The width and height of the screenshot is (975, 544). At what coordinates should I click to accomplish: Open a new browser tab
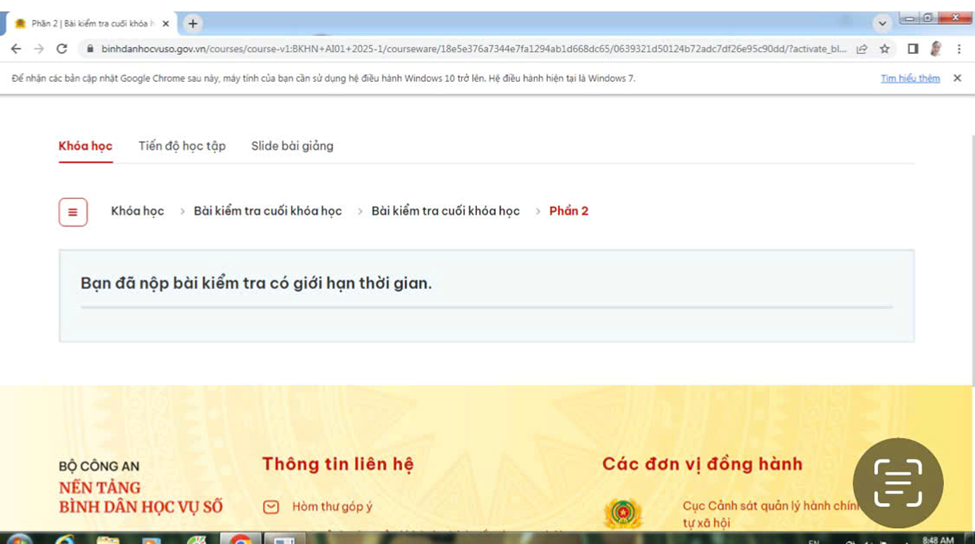193,23
